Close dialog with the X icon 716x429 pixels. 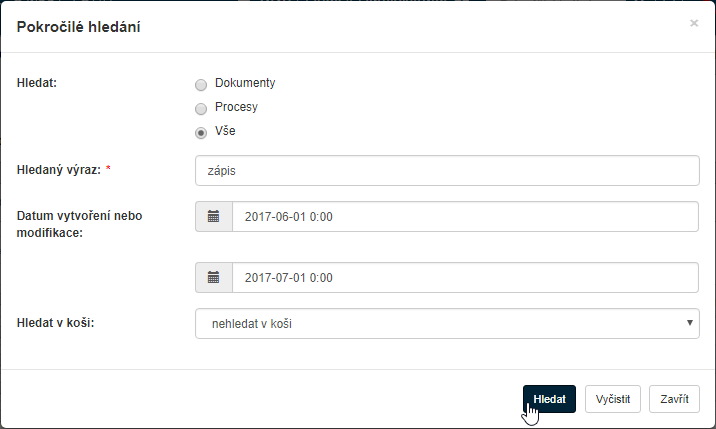(x=694, y=23)
